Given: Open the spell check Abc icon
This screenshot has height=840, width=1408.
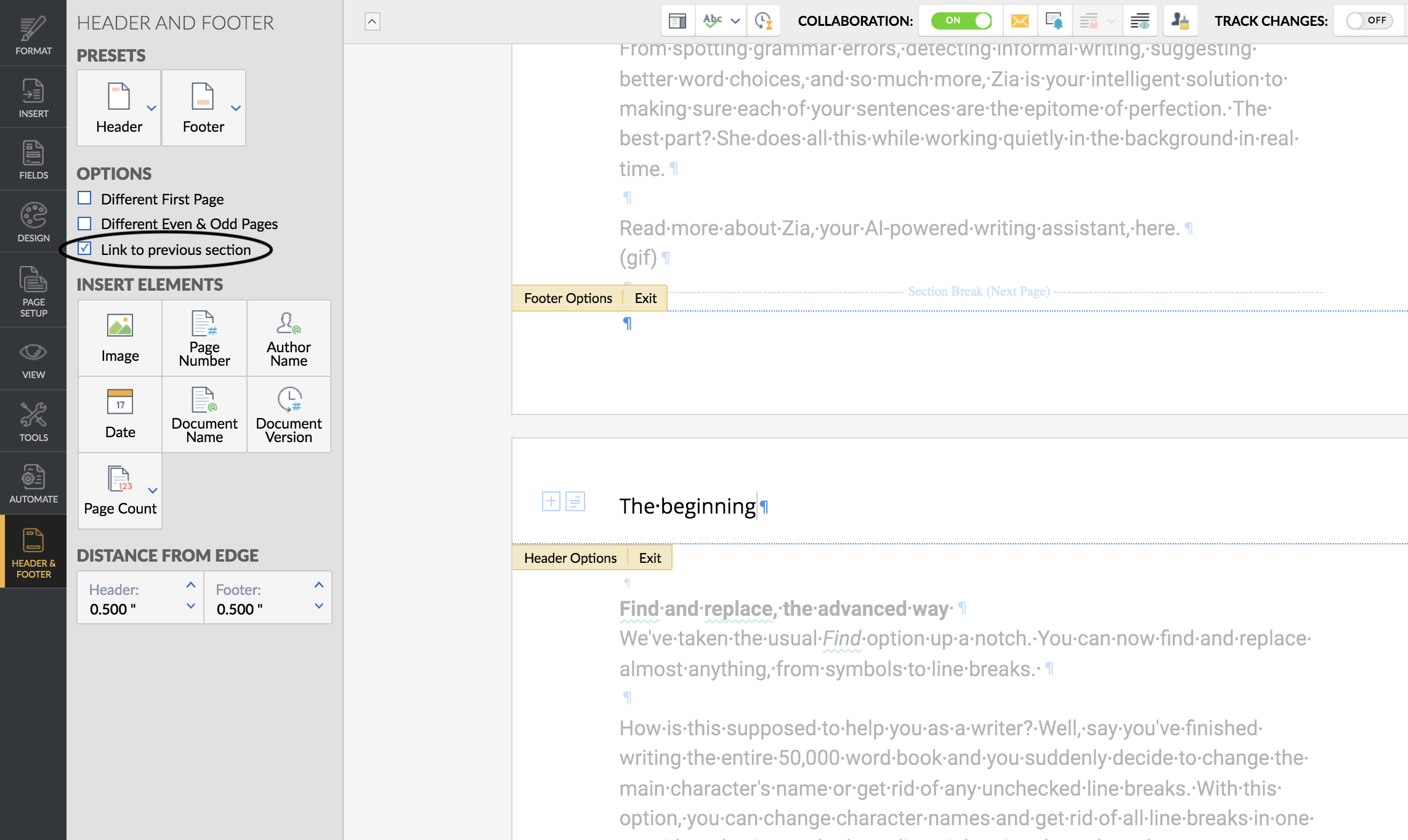Looking at the screenshot, I should (713, 21).
